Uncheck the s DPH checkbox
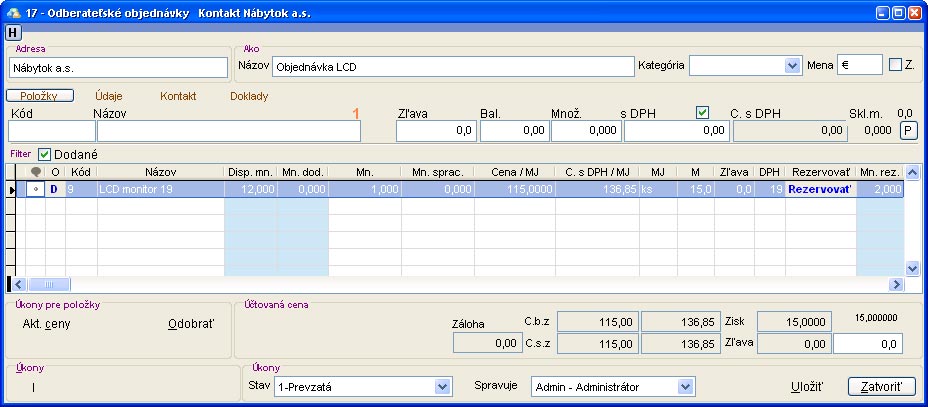928x407 pixels. pos(702,112)
